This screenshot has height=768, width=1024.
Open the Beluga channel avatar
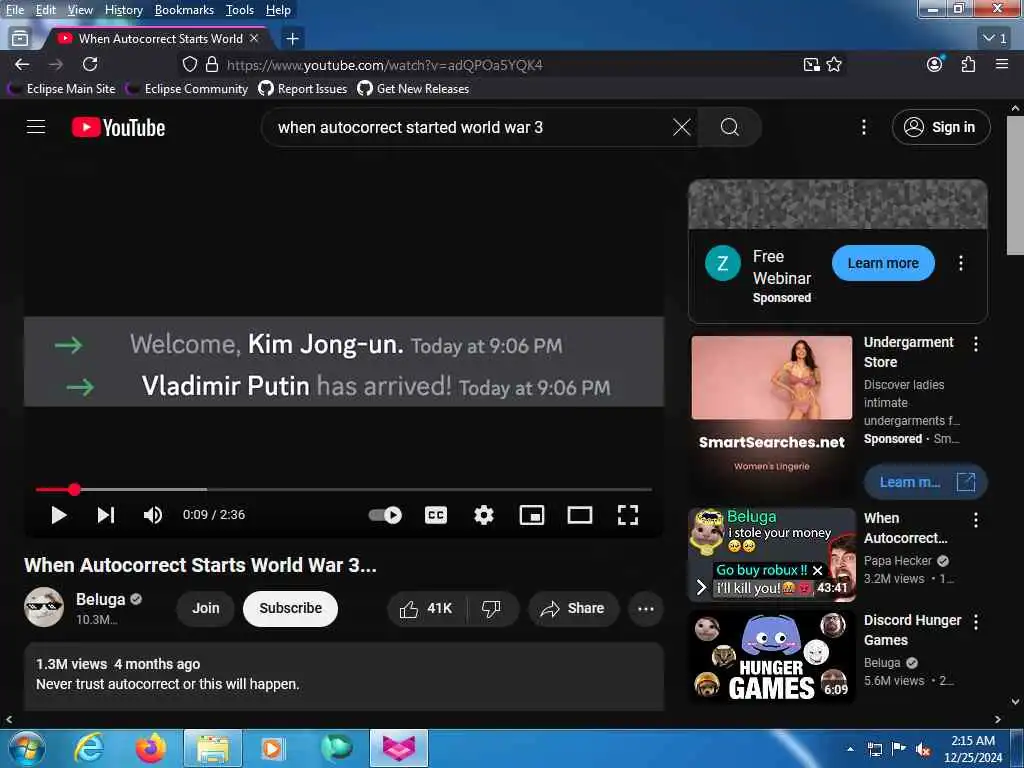44,607
